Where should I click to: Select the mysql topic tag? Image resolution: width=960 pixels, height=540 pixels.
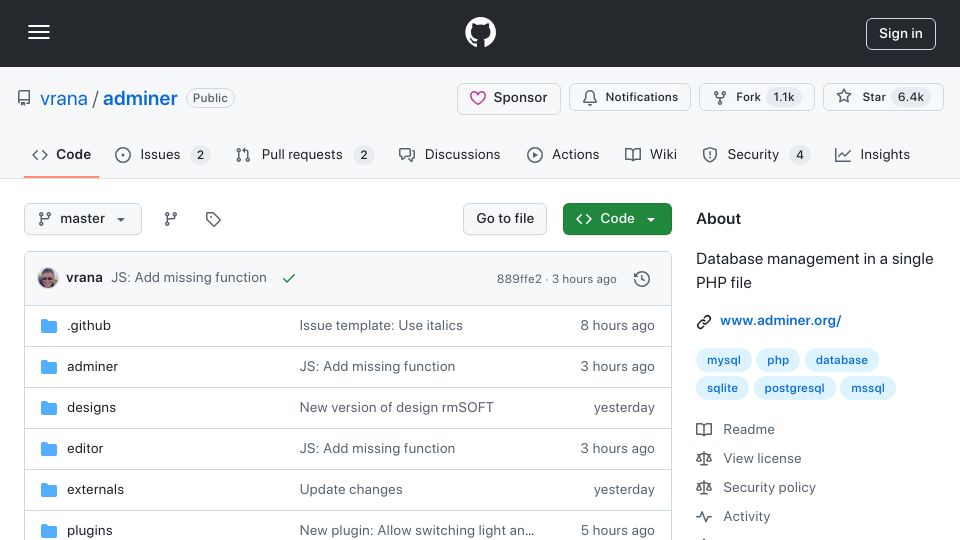724,360
